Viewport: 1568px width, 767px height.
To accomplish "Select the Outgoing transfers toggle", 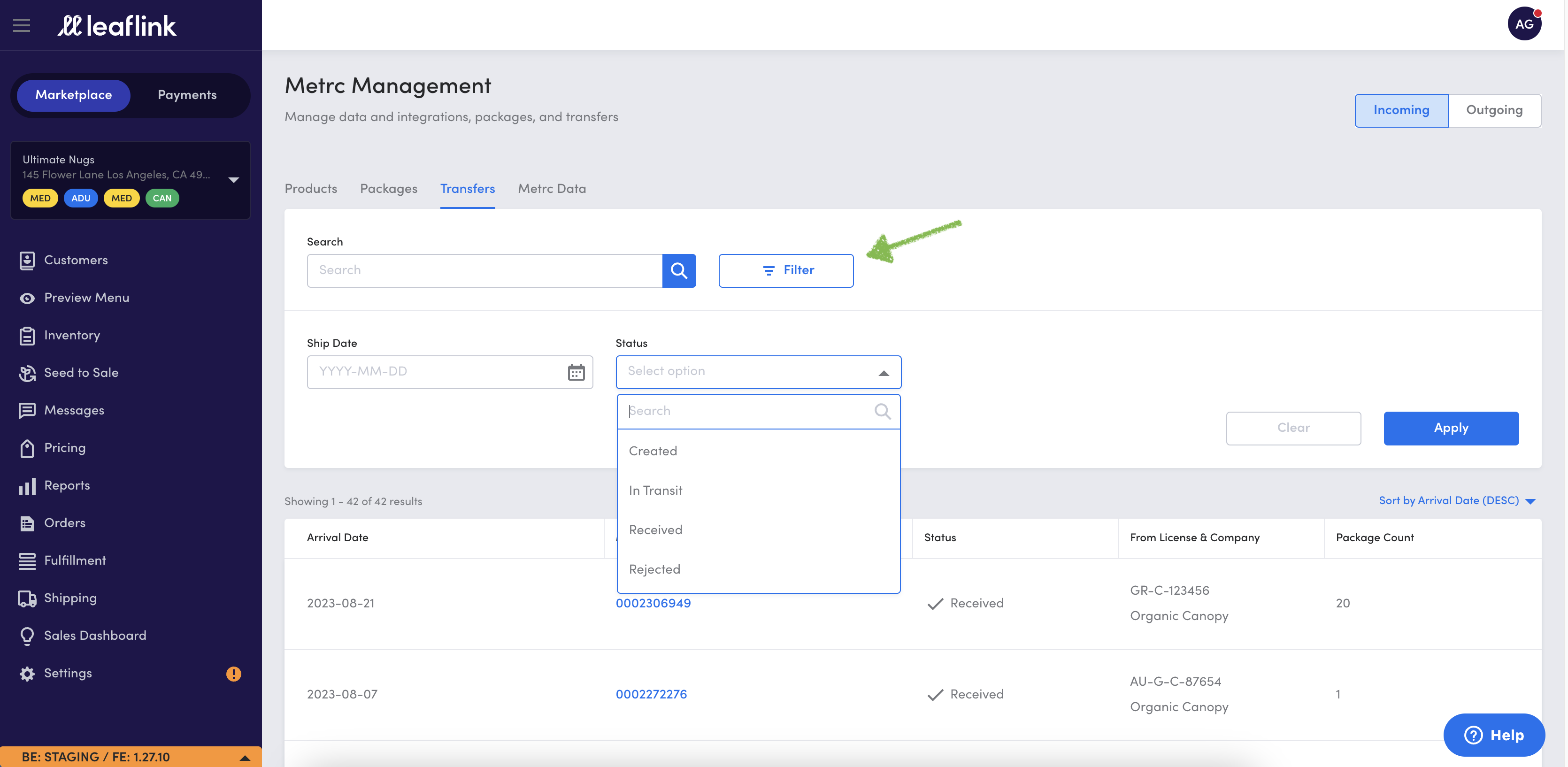I will (1494, 110).
